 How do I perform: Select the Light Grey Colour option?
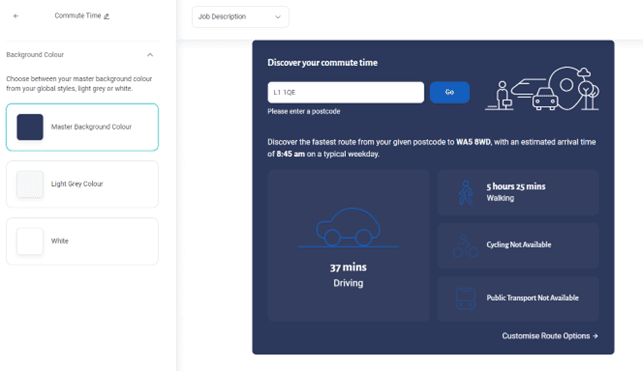(82, 184)
